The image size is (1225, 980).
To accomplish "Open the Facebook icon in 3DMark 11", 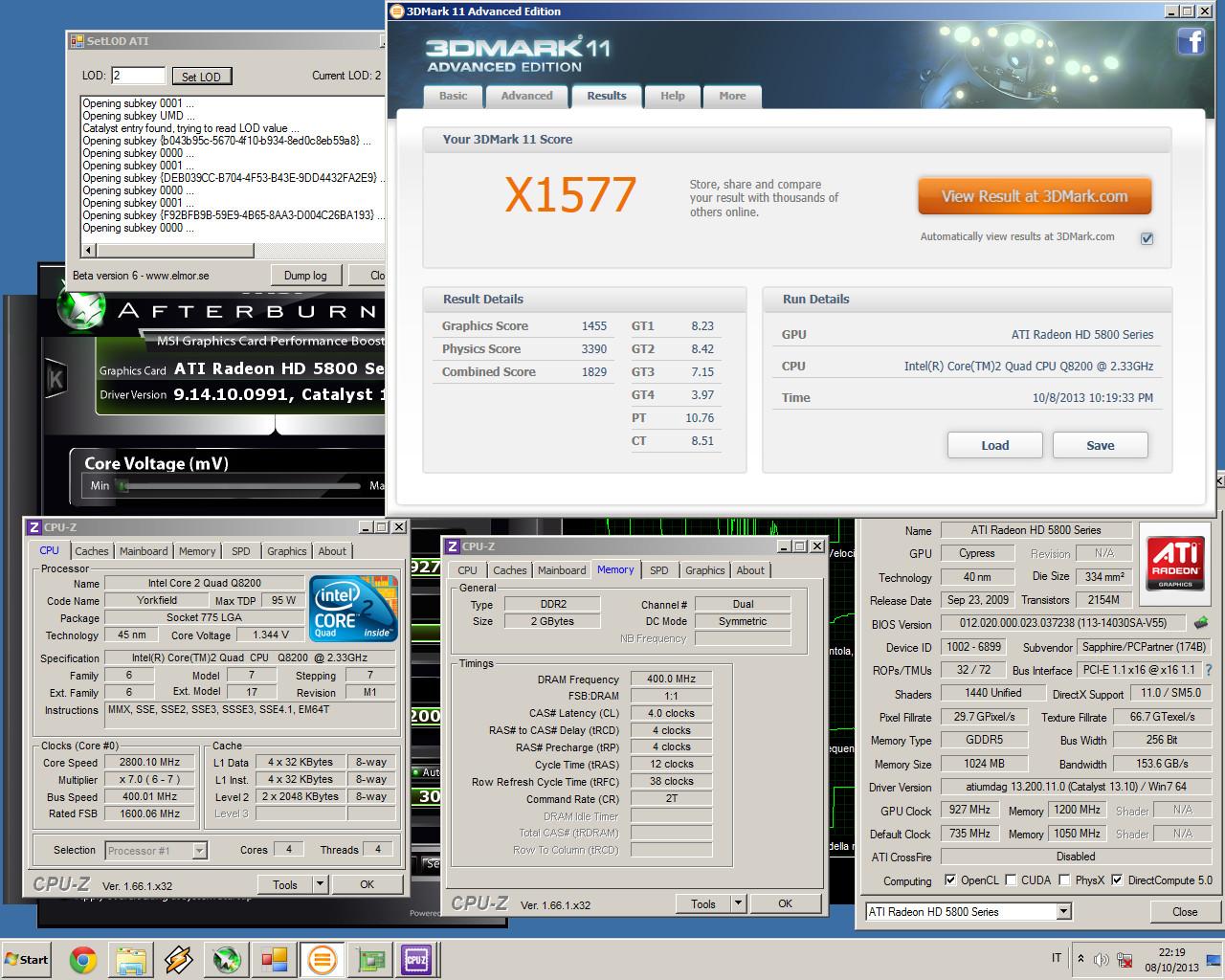I will point(1191,41).
